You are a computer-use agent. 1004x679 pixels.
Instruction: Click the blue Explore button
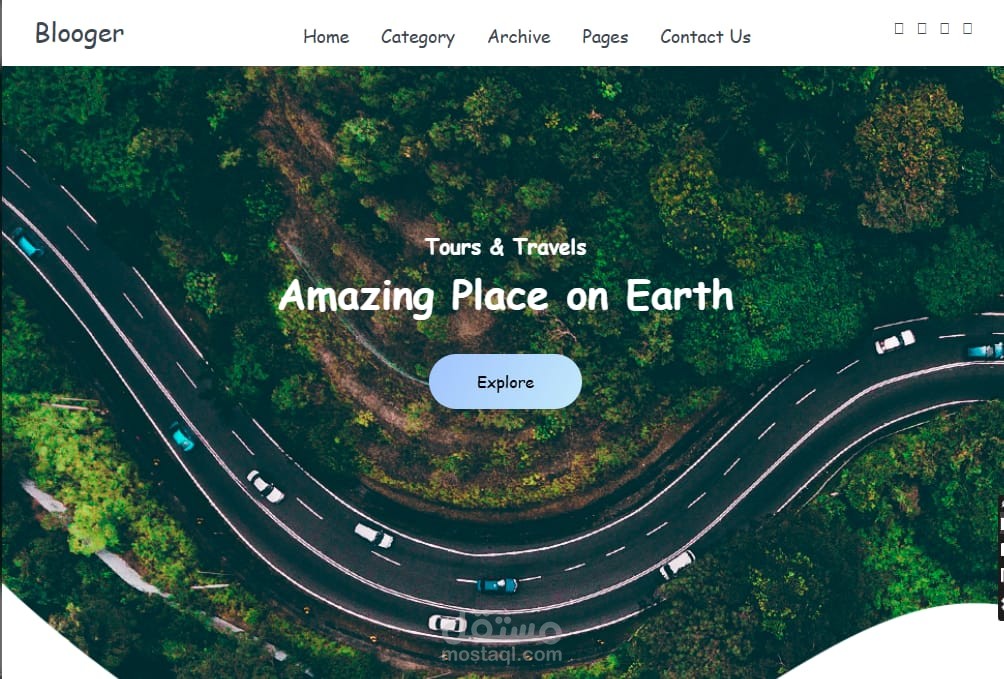(x=505, y=382)
